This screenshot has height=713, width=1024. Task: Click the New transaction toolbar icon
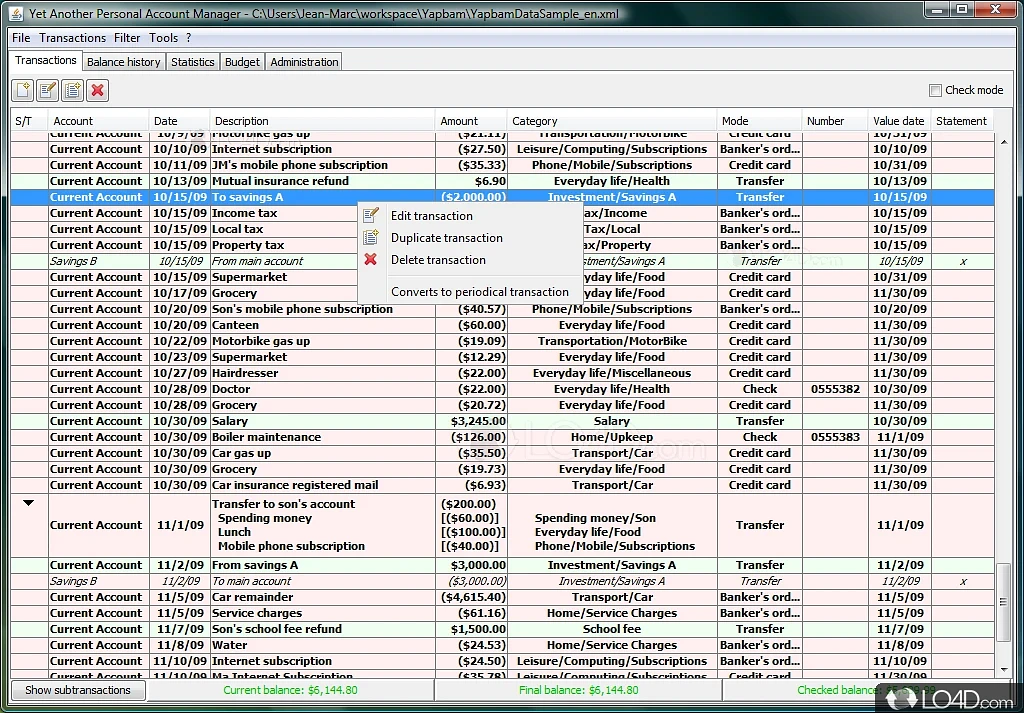[22, 91]
